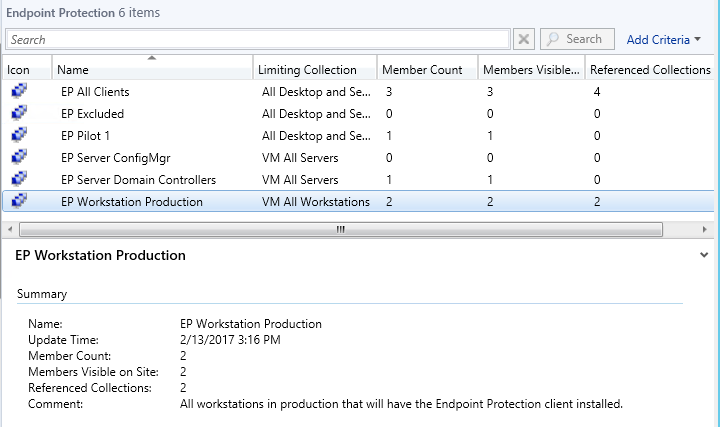The width and height of the screenshot is (720, 427).
Task: Click the EP Server ConfigMgr collection icon
Action: coord(19,158)
